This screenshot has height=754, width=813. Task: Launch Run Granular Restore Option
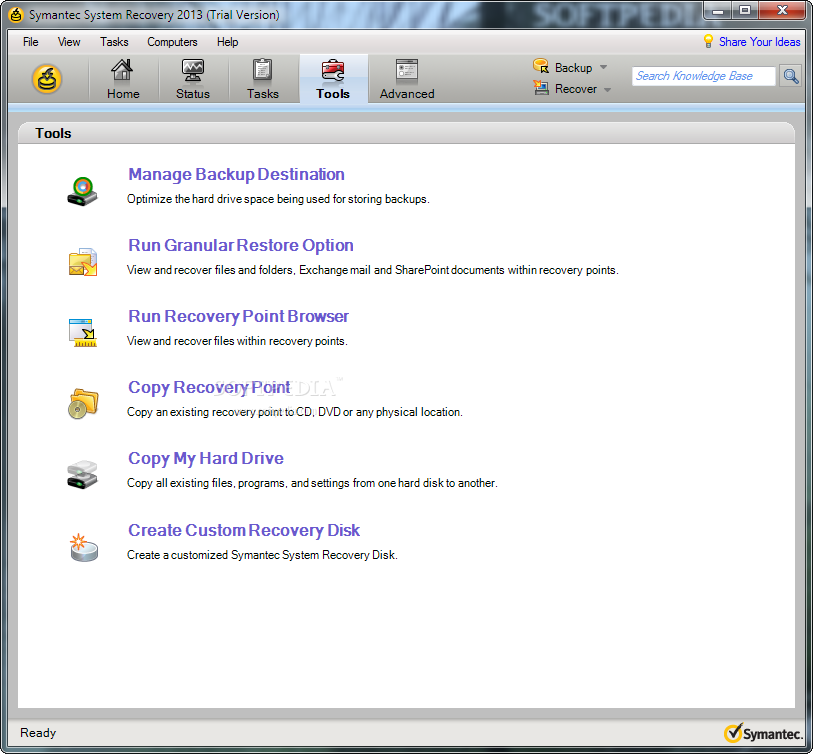[241, 245]
